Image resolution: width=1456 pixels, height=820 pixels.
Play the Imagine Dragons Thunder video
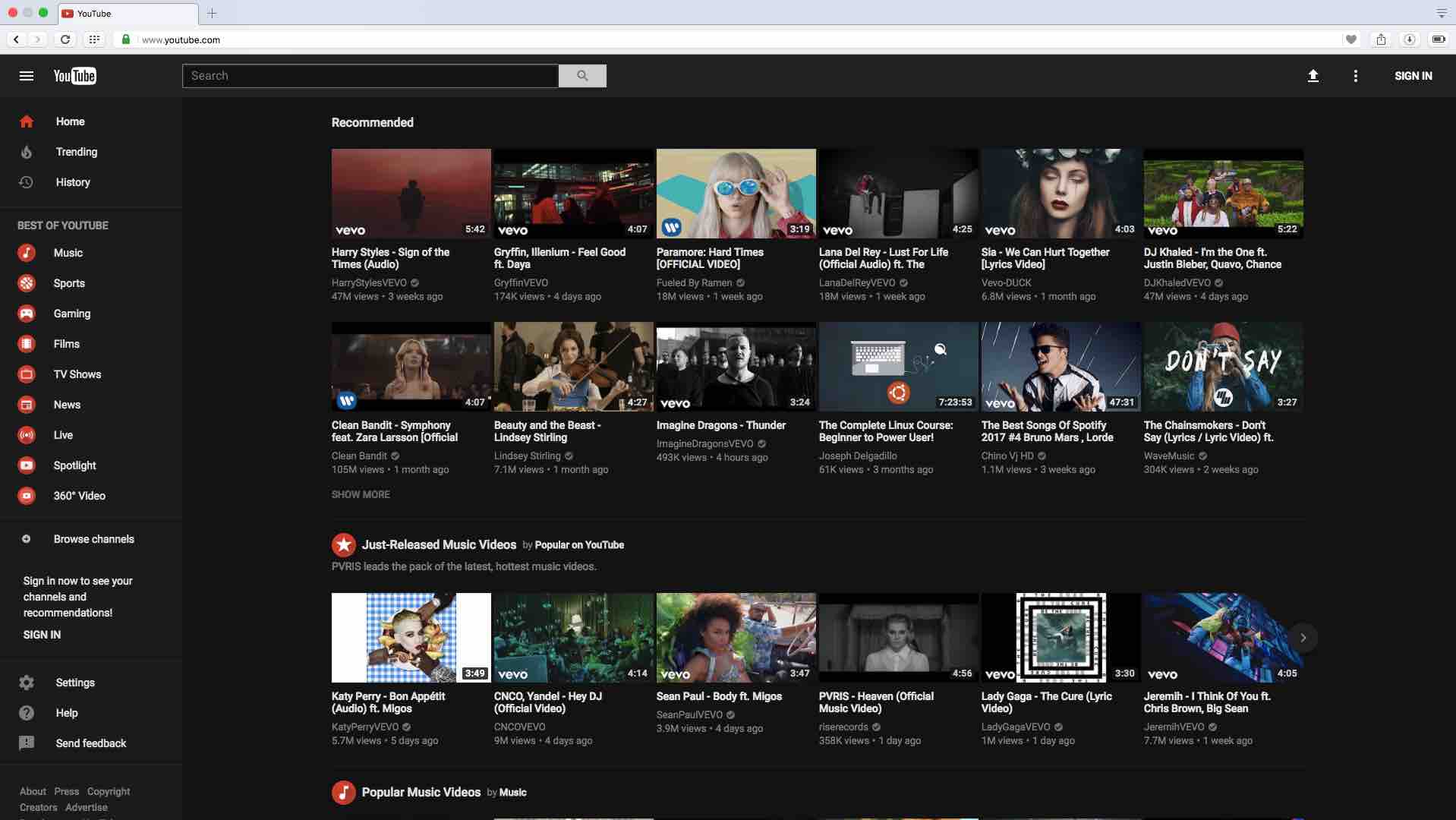pos(734,366)
